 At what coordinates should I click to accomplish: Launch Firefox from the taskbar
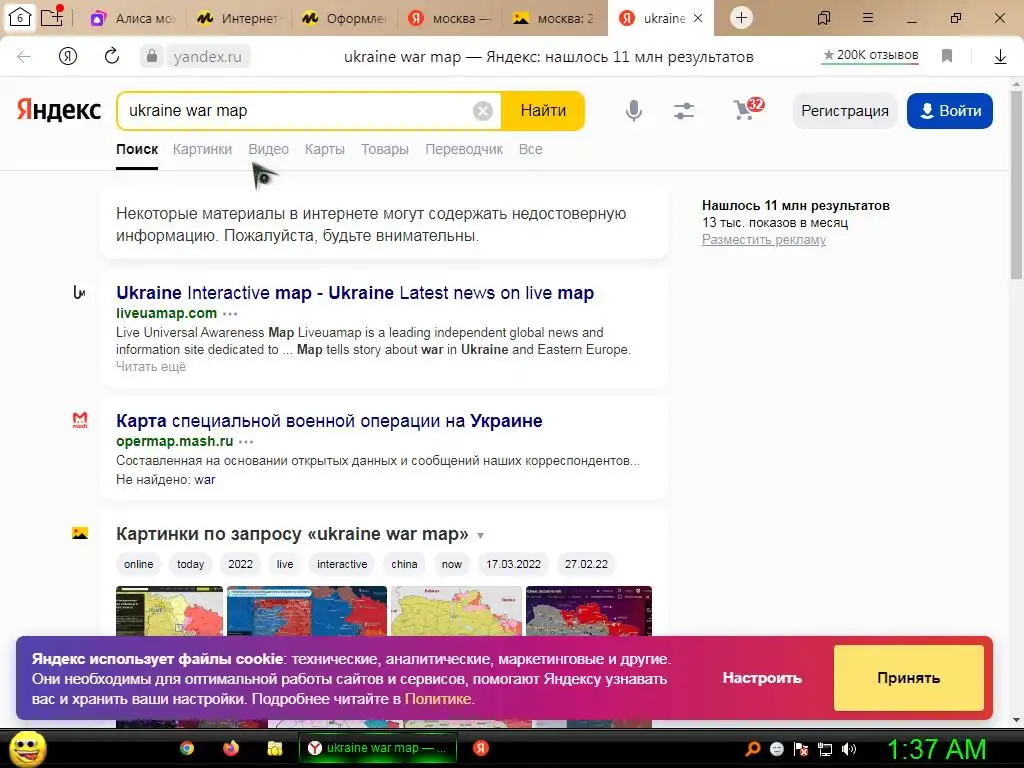231,748
